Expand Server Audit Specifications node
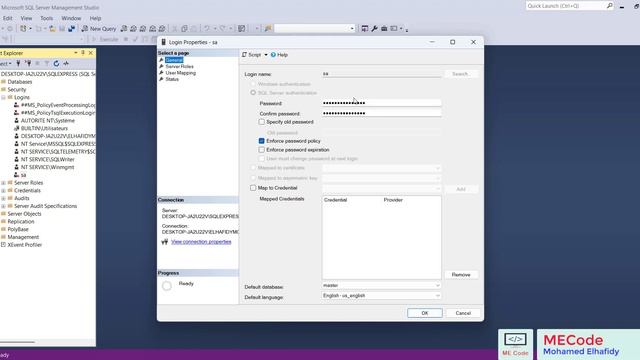 (x=3, y=206)
